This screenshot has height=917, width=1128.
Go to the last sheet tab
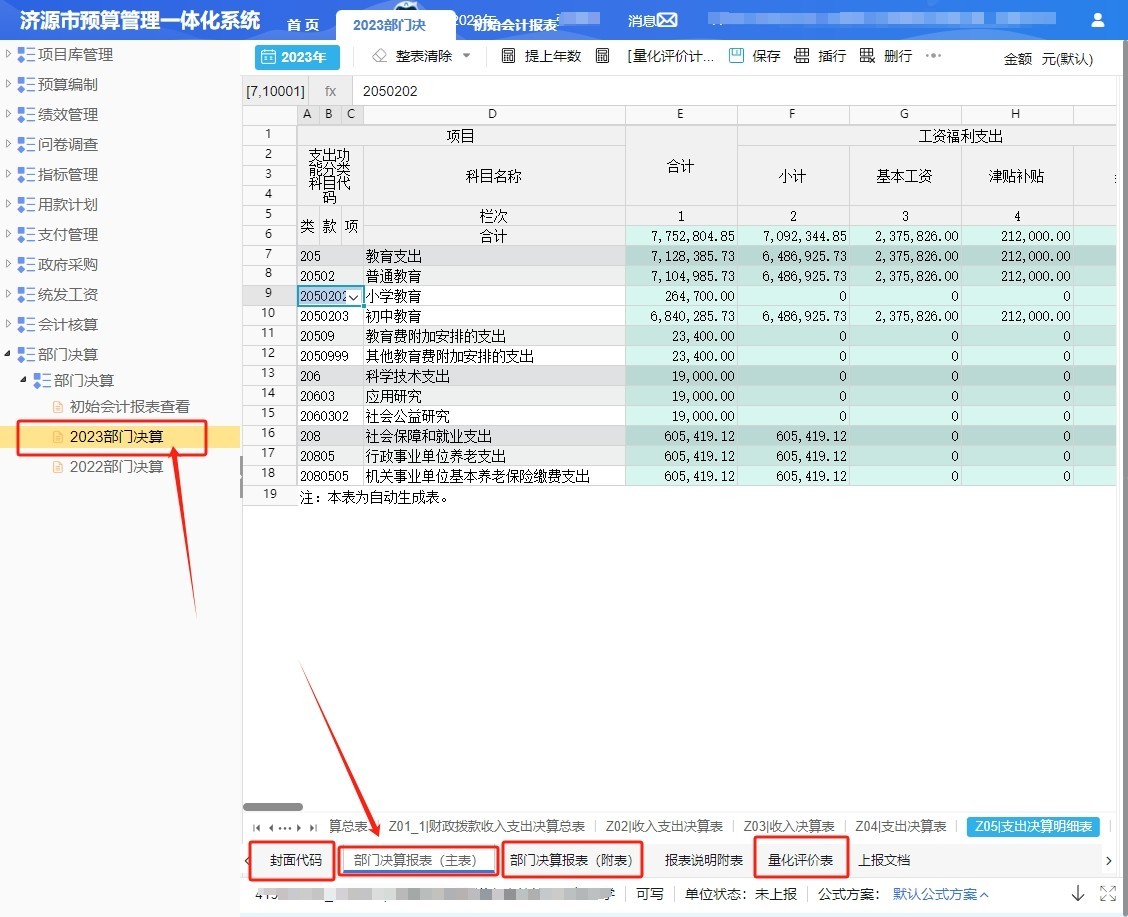[x=313, y=828]
